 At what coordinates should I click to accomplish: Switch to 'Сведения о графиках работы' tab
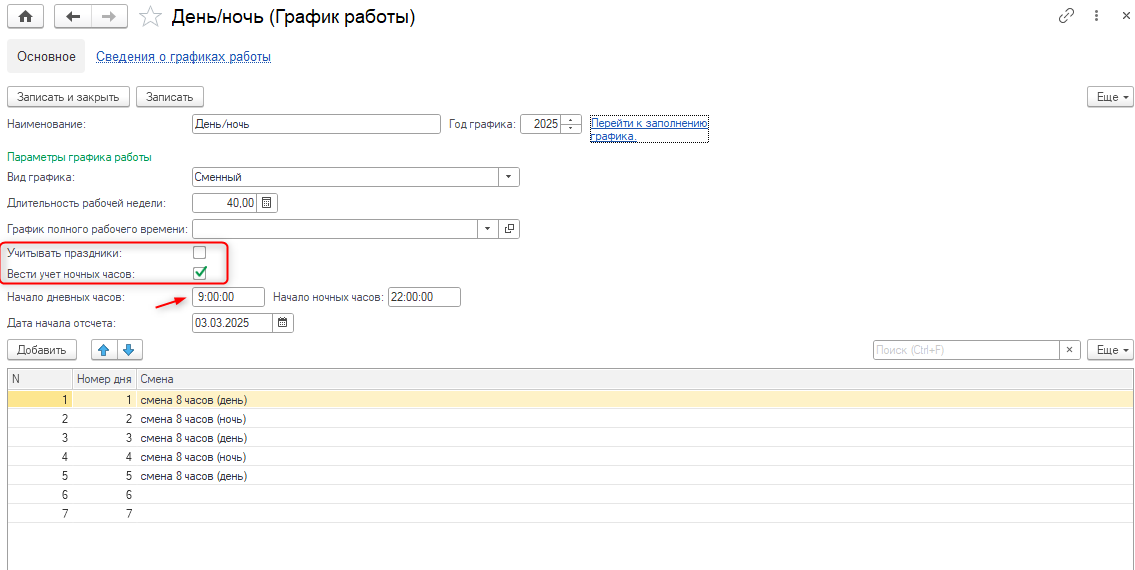pos(183,57)
